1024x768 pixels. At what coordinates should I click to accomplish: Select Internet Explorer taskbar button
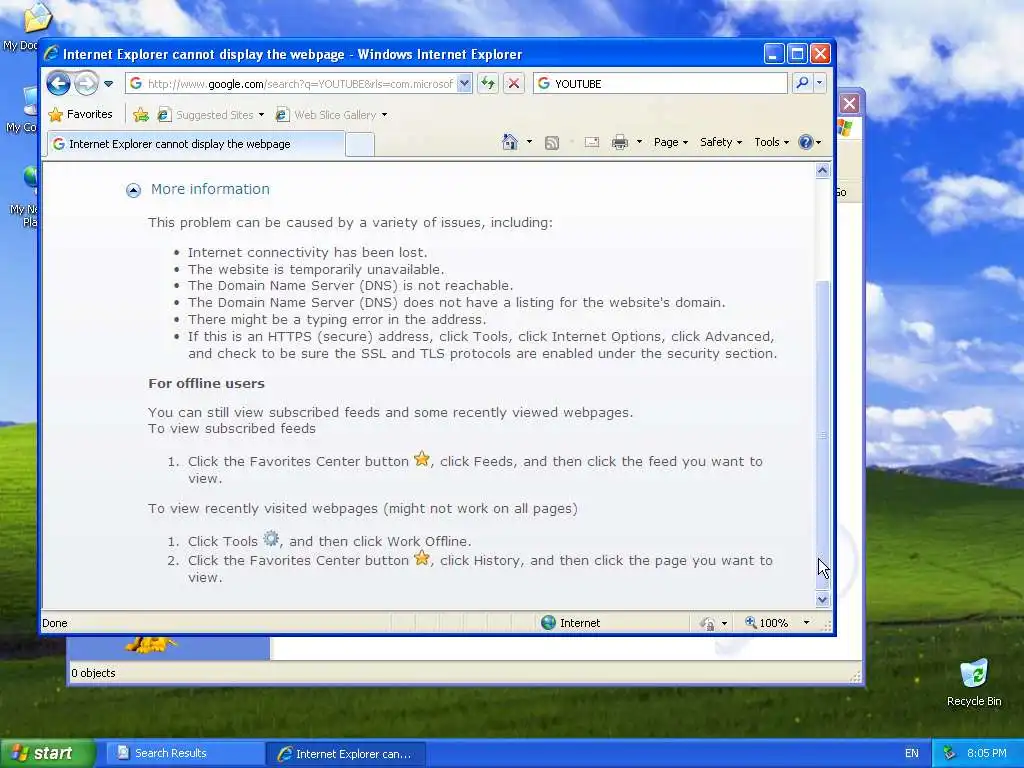[345, 754]
